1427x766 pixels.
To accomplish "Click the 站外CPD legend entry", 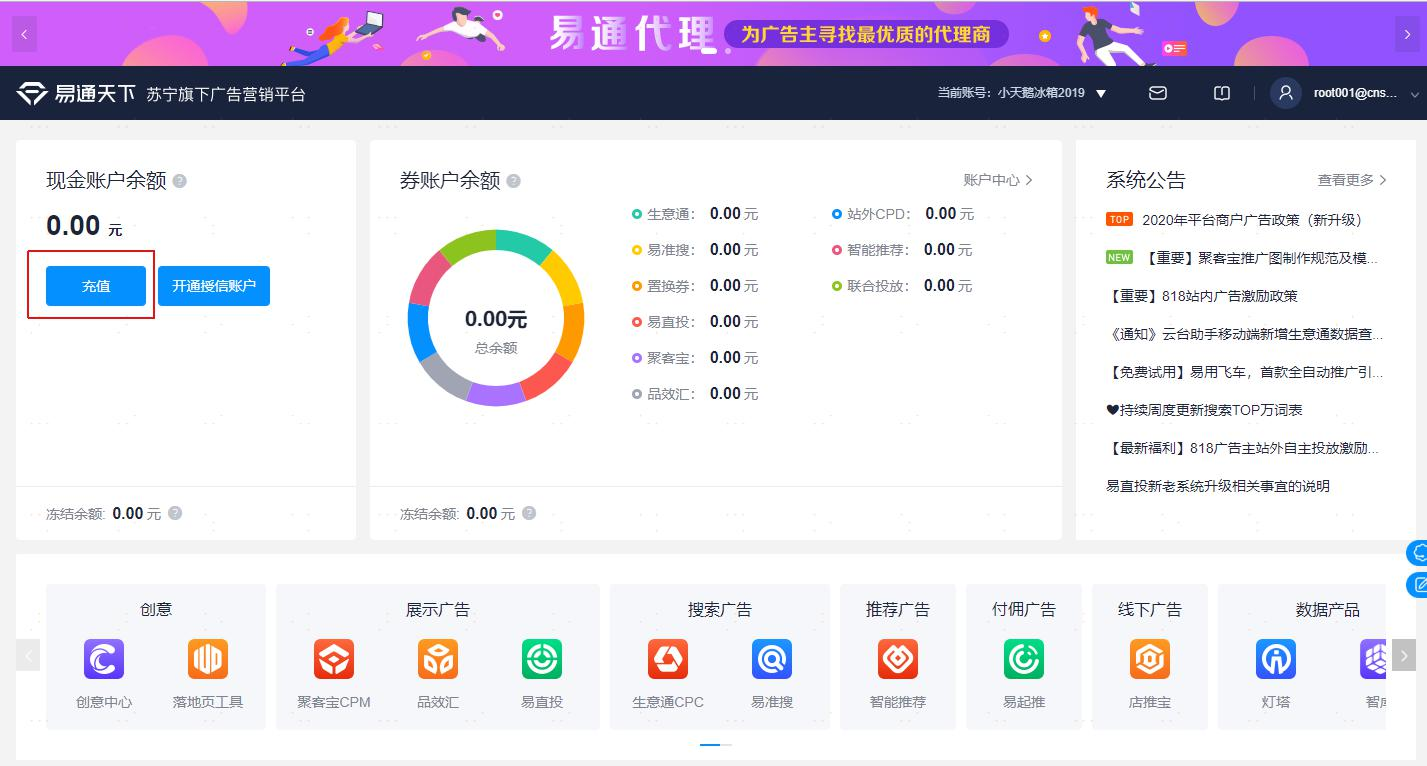I will [x=903, y=214].
